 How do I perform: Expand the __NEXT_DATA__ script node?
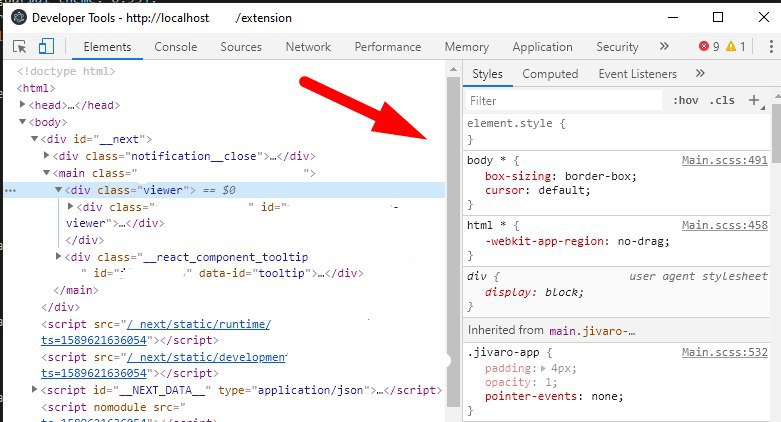[x=34, y=389]
